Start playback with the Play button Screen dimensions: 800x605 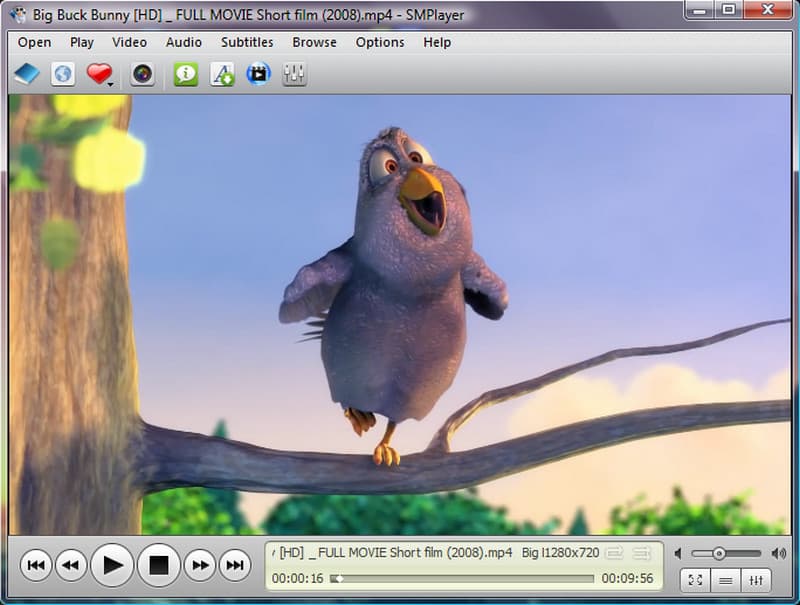click(112, 565)
